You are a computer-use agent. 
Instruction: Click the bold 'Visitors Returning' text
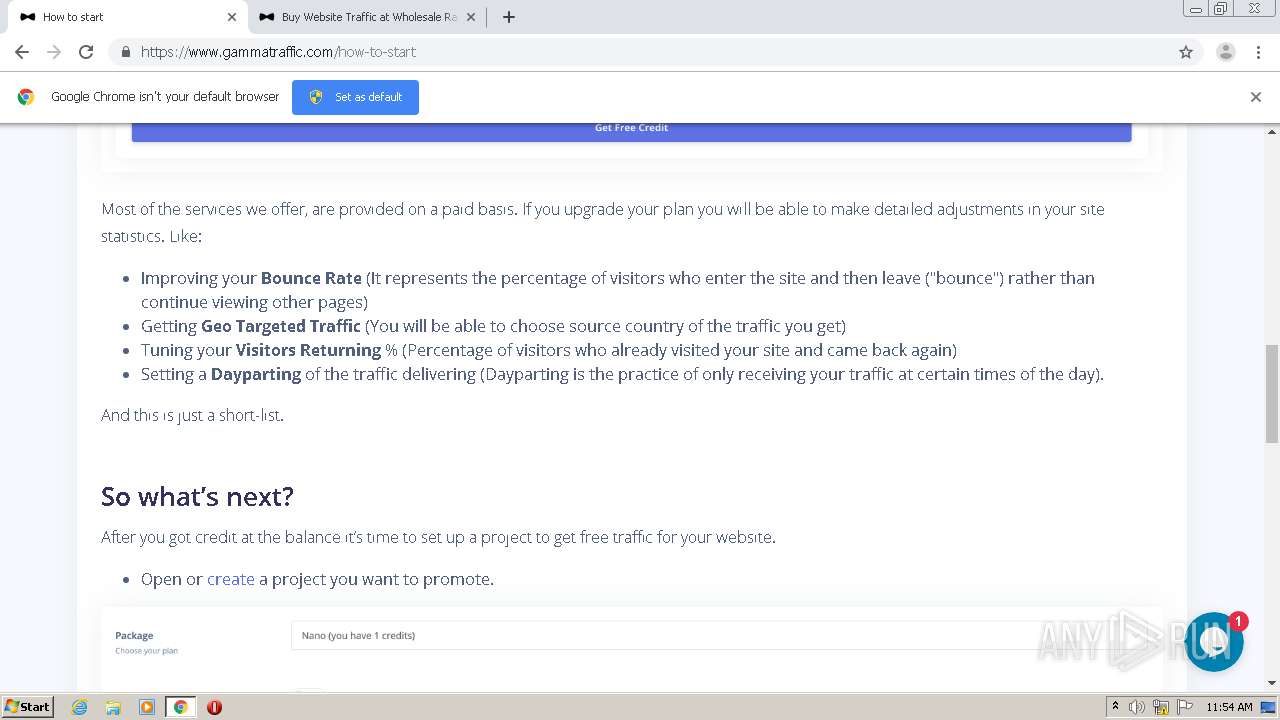(x=308, y=350)
